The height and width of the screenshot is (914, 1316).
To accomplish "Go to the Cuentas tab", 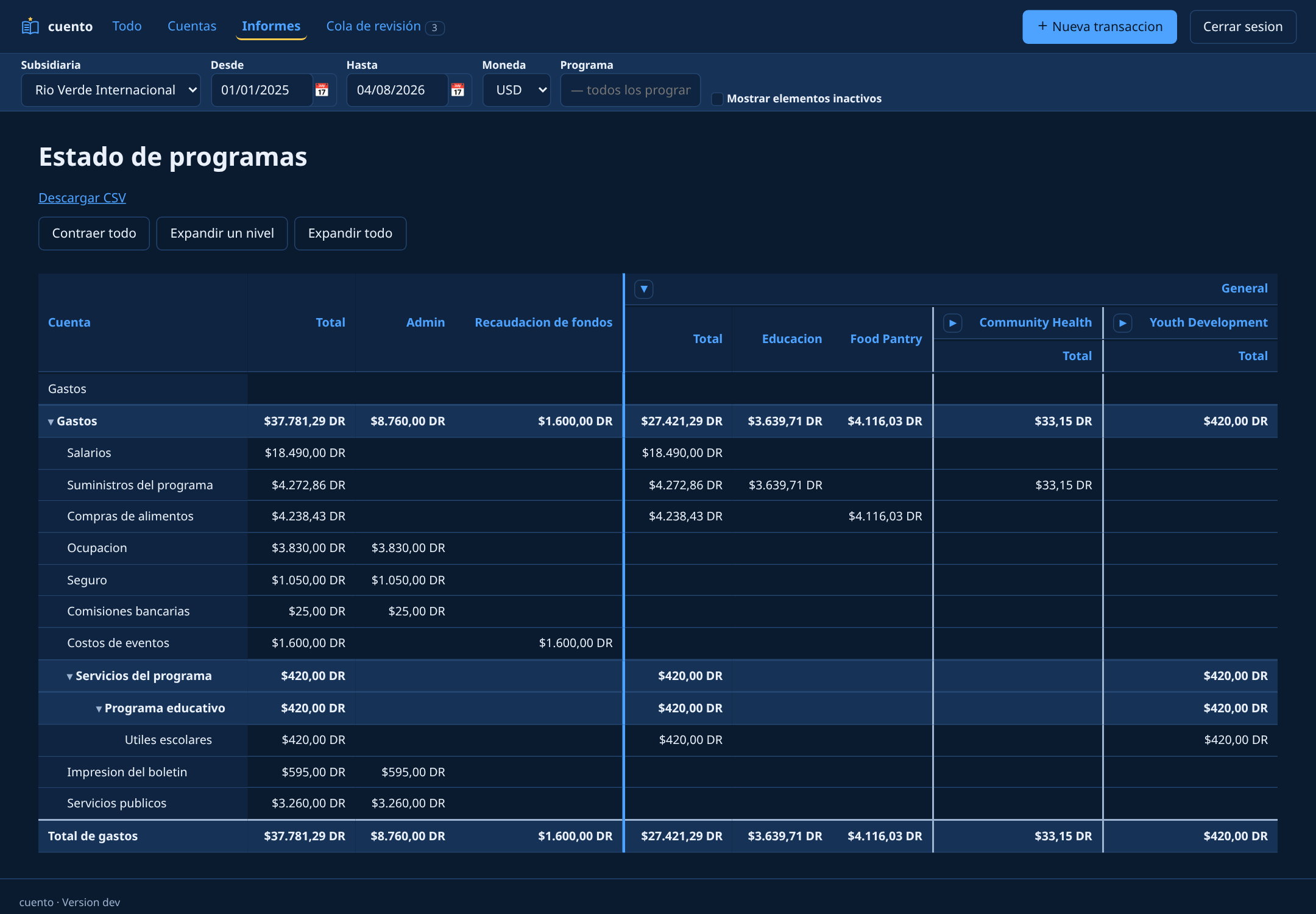I will tap(192, 26).
